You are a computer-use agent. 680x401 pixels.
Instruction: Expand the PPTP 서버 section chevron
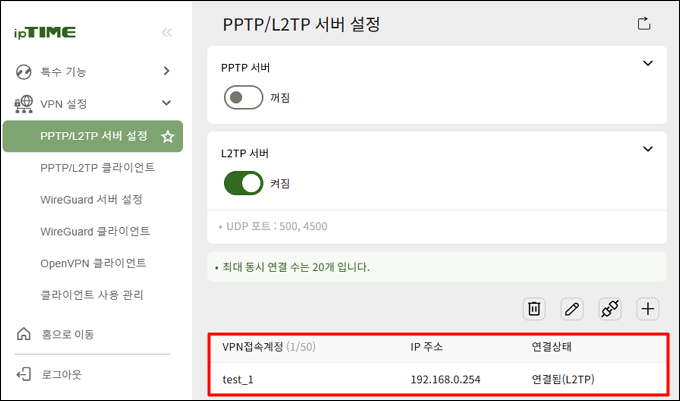coord(647,63)
